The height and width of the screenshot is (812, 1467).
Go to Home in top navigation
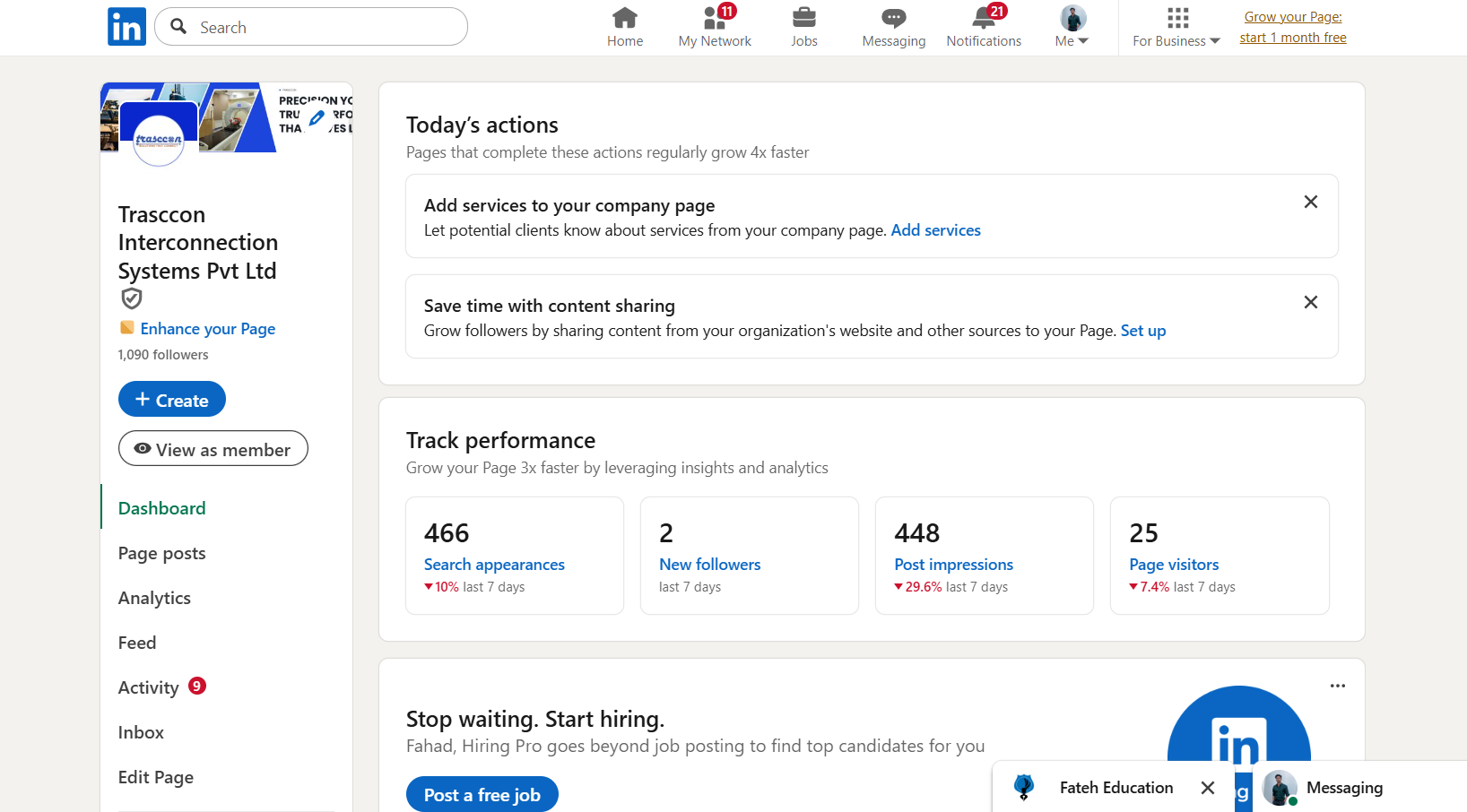pyautogui.click(x=625, y=28)
